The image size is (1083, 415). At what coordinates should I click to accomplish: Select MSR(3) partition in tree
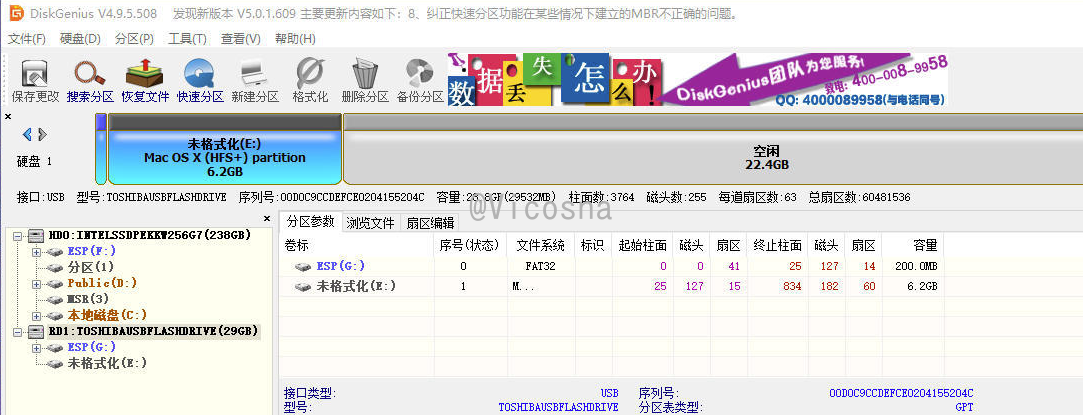88,299
